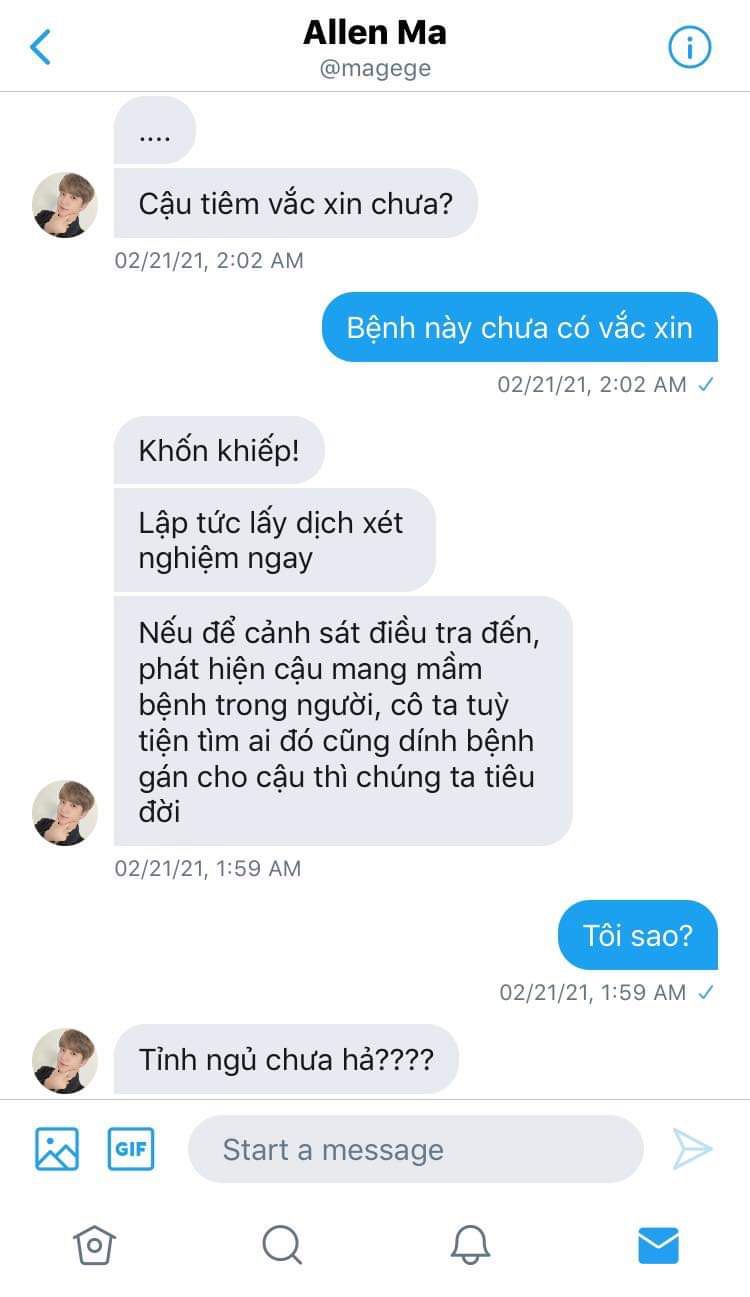Open the Allen Ma profile name header
The height and width of the screenshot is (1297, 750).
tap(375, 33)
